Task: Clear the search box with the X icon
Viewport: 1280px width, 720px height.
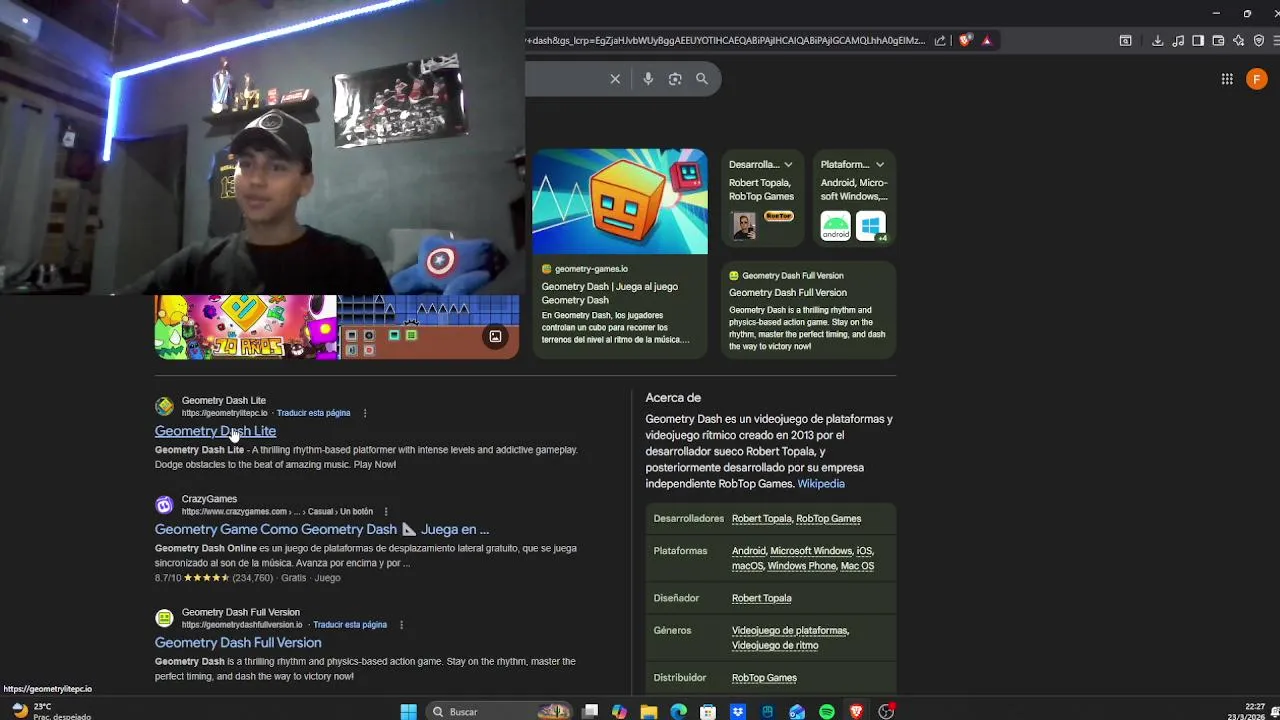Action: pos(615,79)
